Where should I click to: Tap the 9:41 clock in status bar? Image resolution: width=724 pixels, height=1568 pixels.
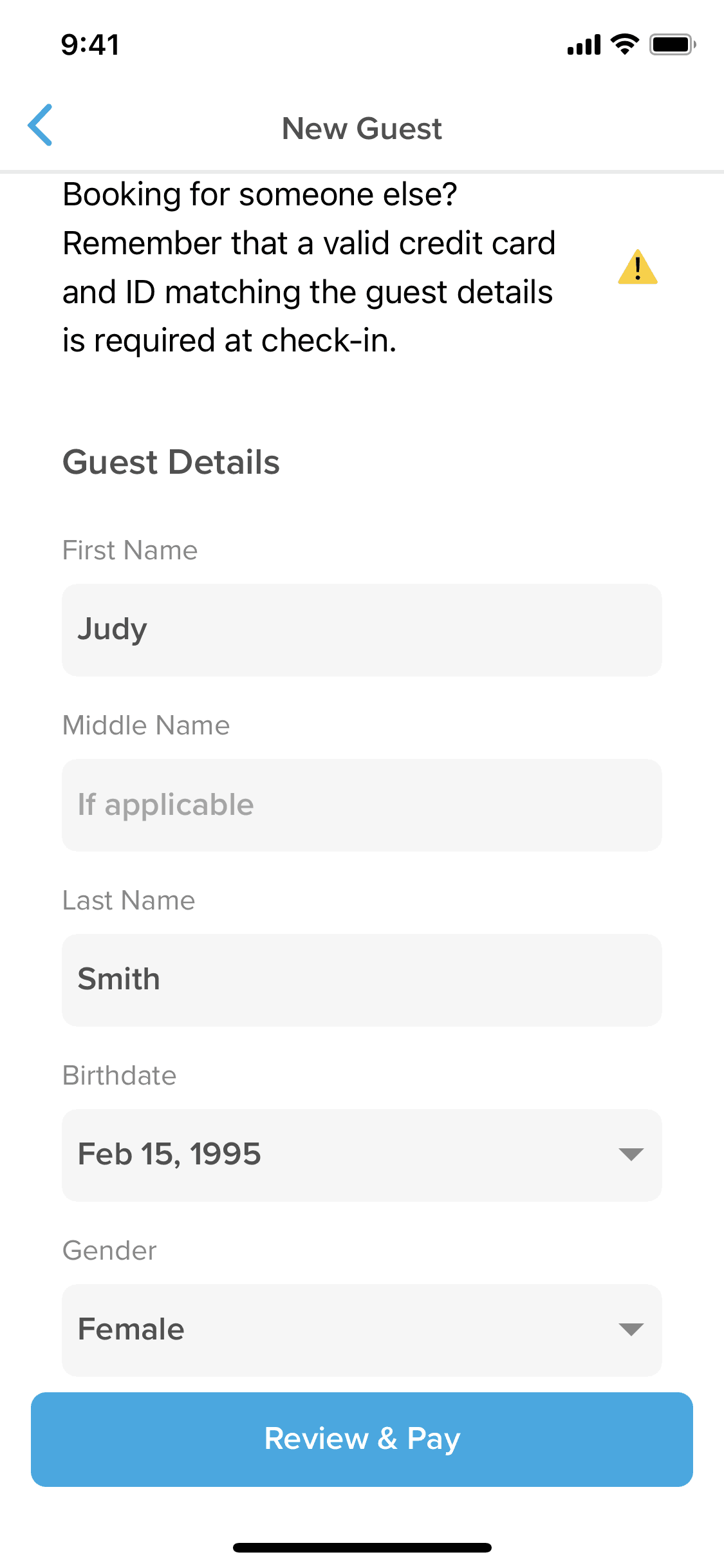pyautogui.click(x=90, y=45)
